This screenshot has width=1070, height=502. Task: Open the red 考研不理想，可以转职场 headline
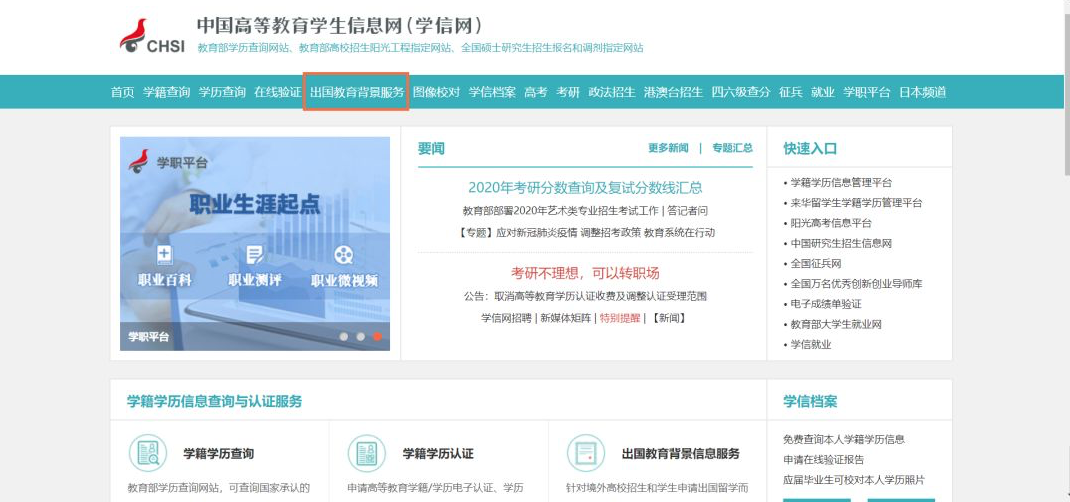(585, 274)
